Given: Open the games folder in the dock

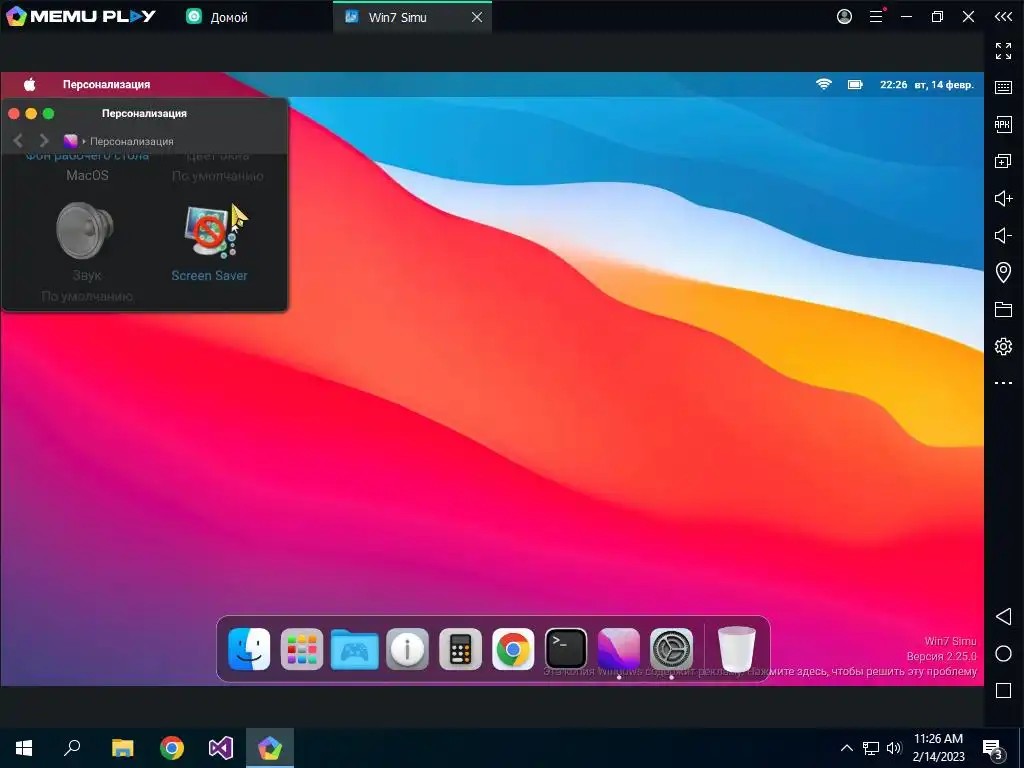Looking at the screenshot, I should [355, 649].
